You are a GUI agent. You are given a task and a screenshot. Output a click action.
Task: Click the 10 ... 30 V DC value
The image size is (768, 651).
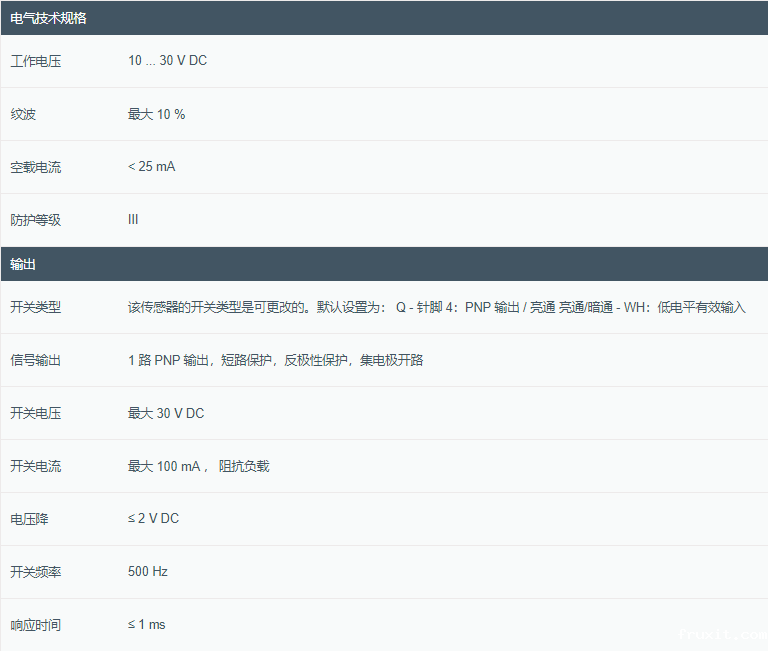click(167, 61)
